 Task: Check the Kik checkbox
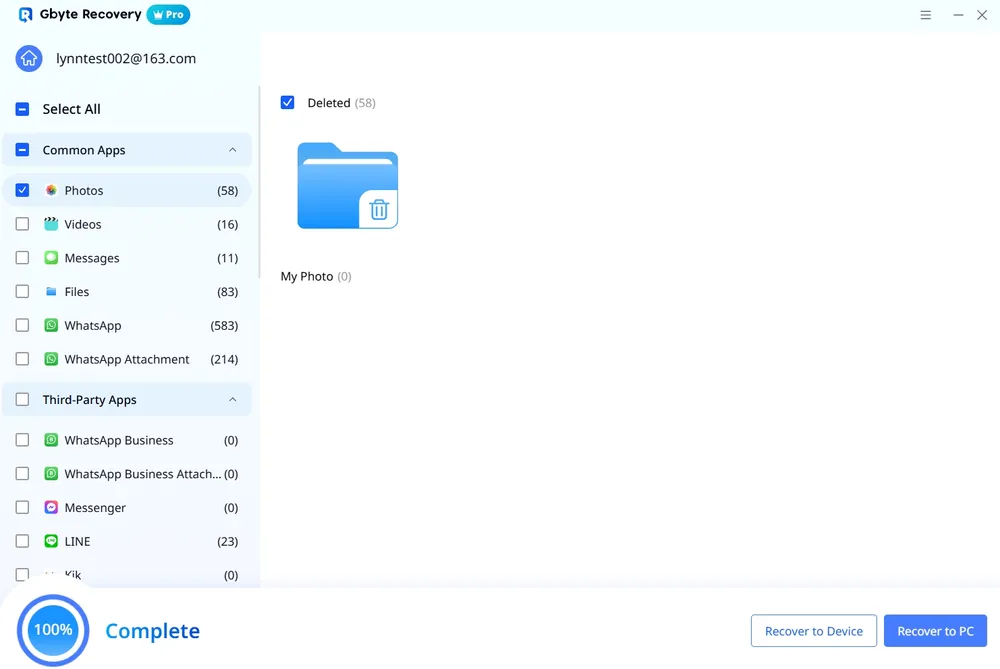pyautogui.click(x=22, y=575)
